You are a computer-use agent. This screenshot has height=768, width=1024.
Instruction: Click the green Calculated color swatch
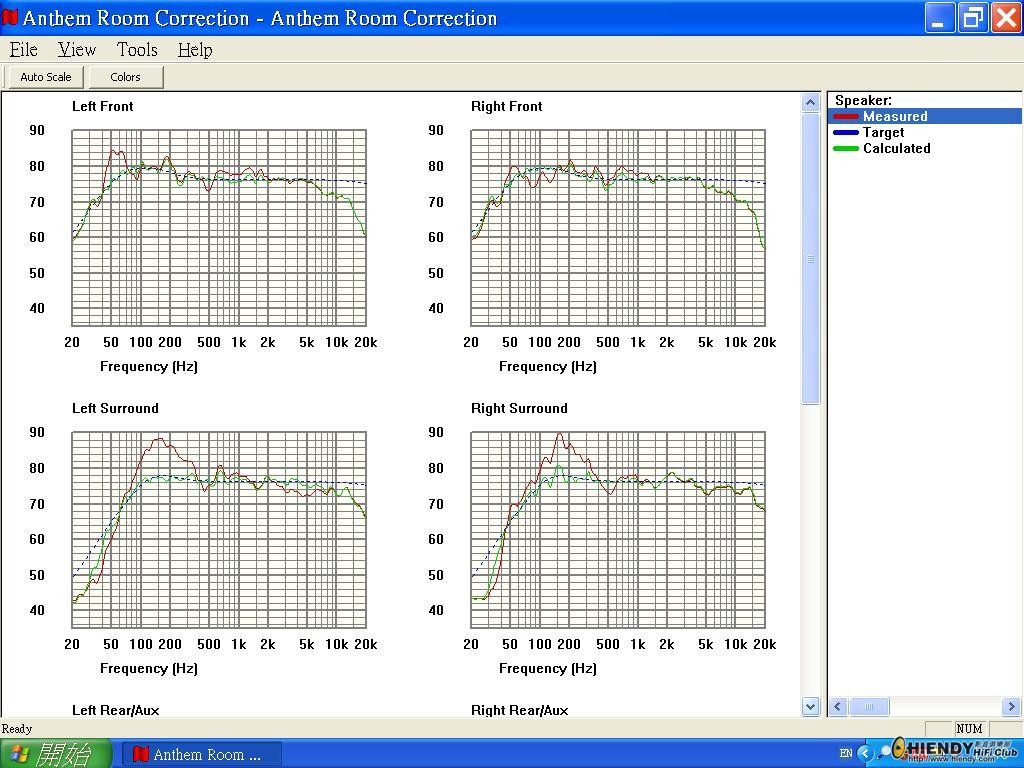click(846, 148)
